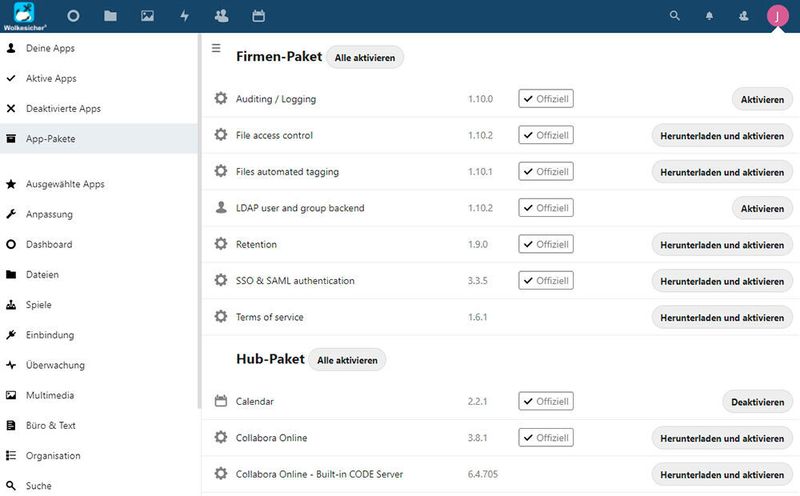800x496 pixels.
Task: Click the gear icon next to Retention
Action: (221, 243)
